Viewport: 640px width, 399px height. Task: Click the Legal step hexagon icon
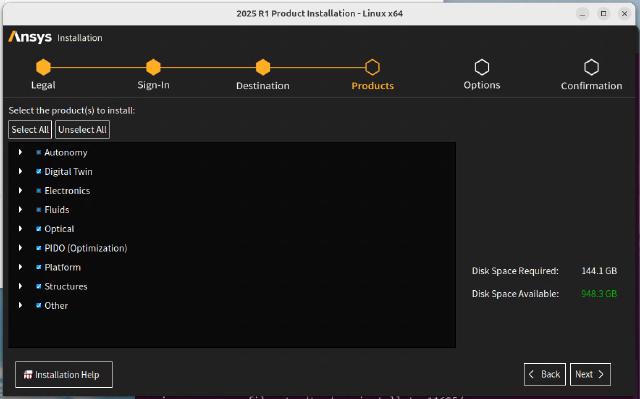tap(43, 67)
